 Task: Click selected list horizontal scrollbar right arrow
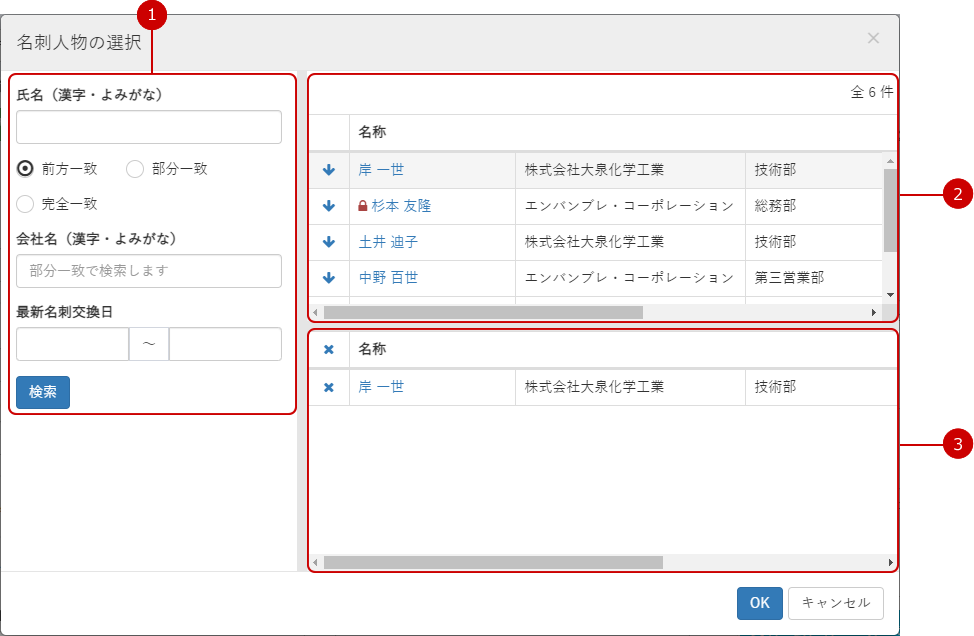coord(891,563)
